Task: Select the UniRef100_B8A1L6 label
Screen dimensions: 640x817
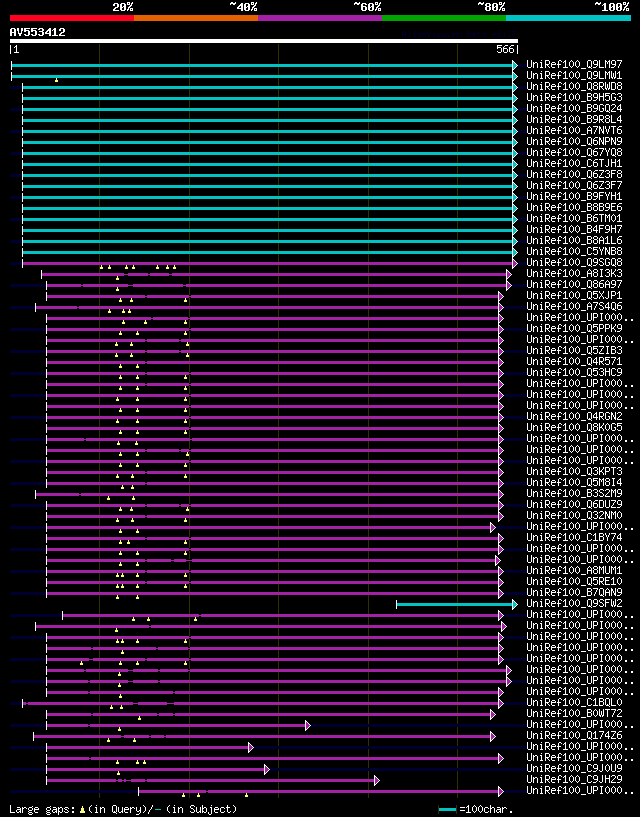Action: click(574, 241)
